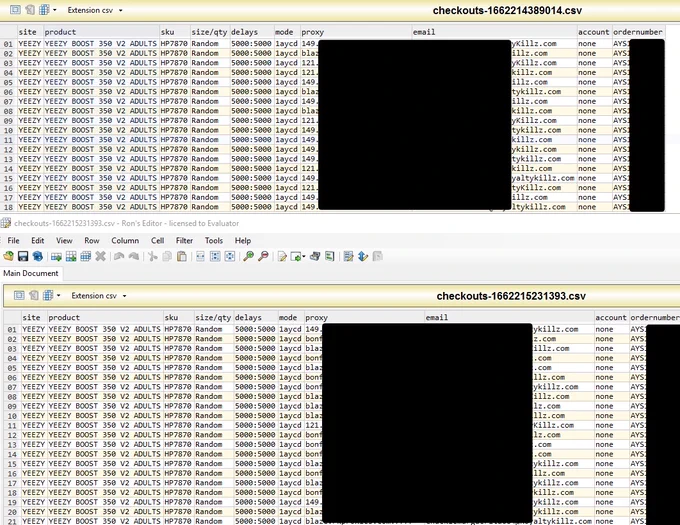The width and height of the screenshot is (680, 525).
Task: Click 'product' column header in checkouts-1662215231393.csv
Action: click(x=105, y=317)
